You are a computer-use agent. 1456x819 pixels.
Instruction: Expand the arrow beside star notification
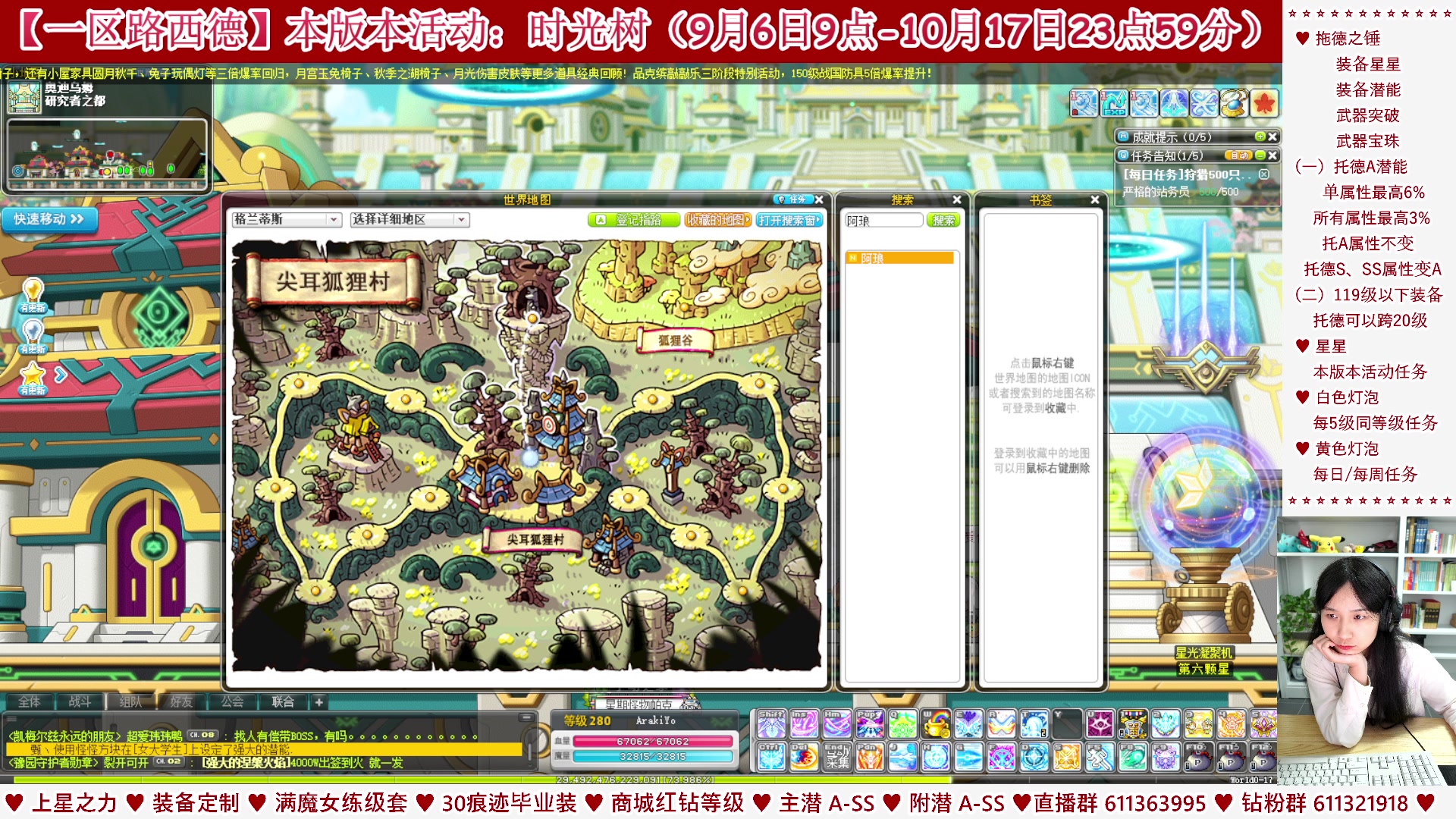pos(61,375)
